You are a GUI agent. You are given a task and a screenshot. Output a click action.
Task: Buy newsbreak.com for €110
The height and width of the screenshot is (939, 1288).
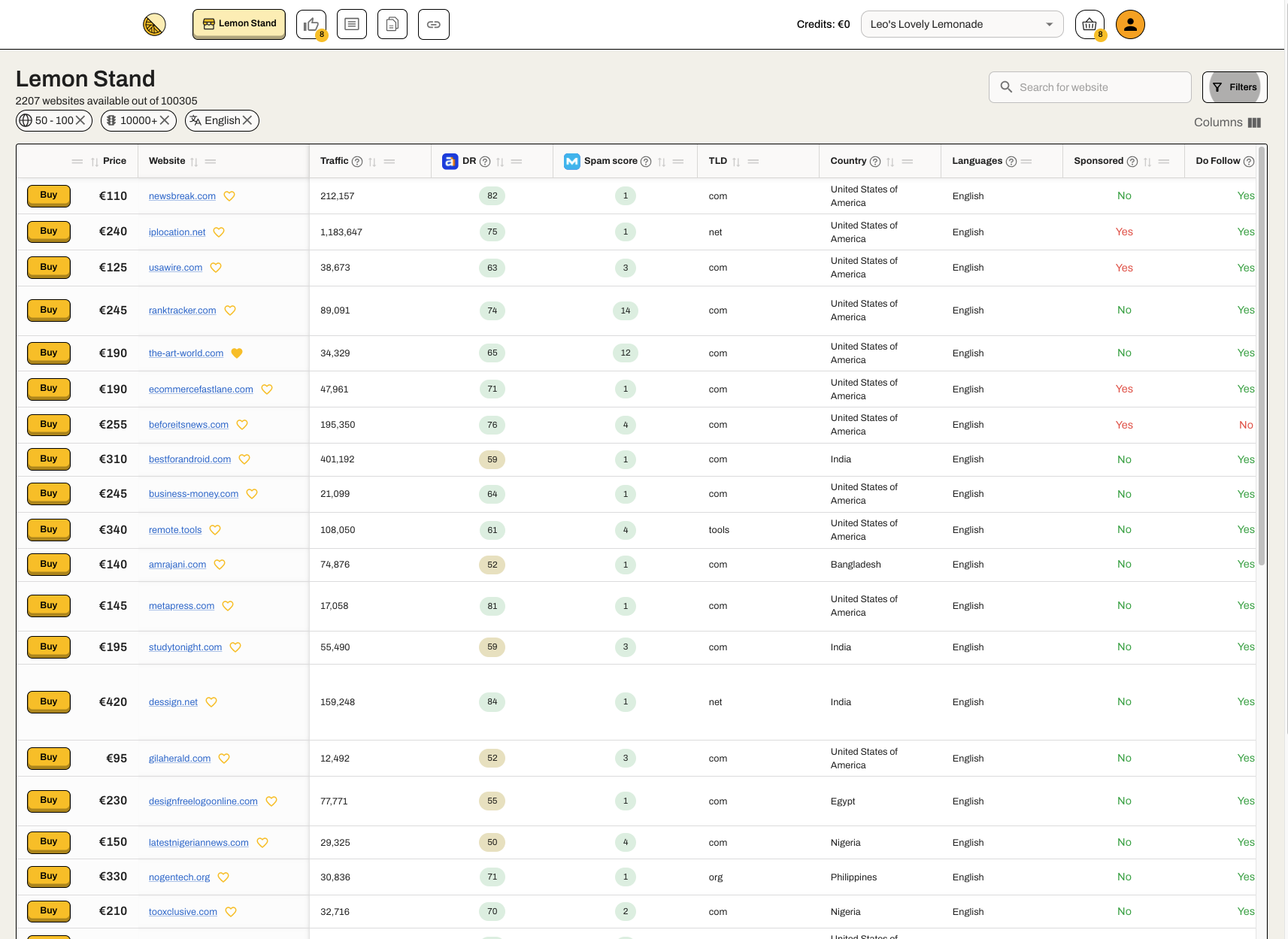coord(49,195)
